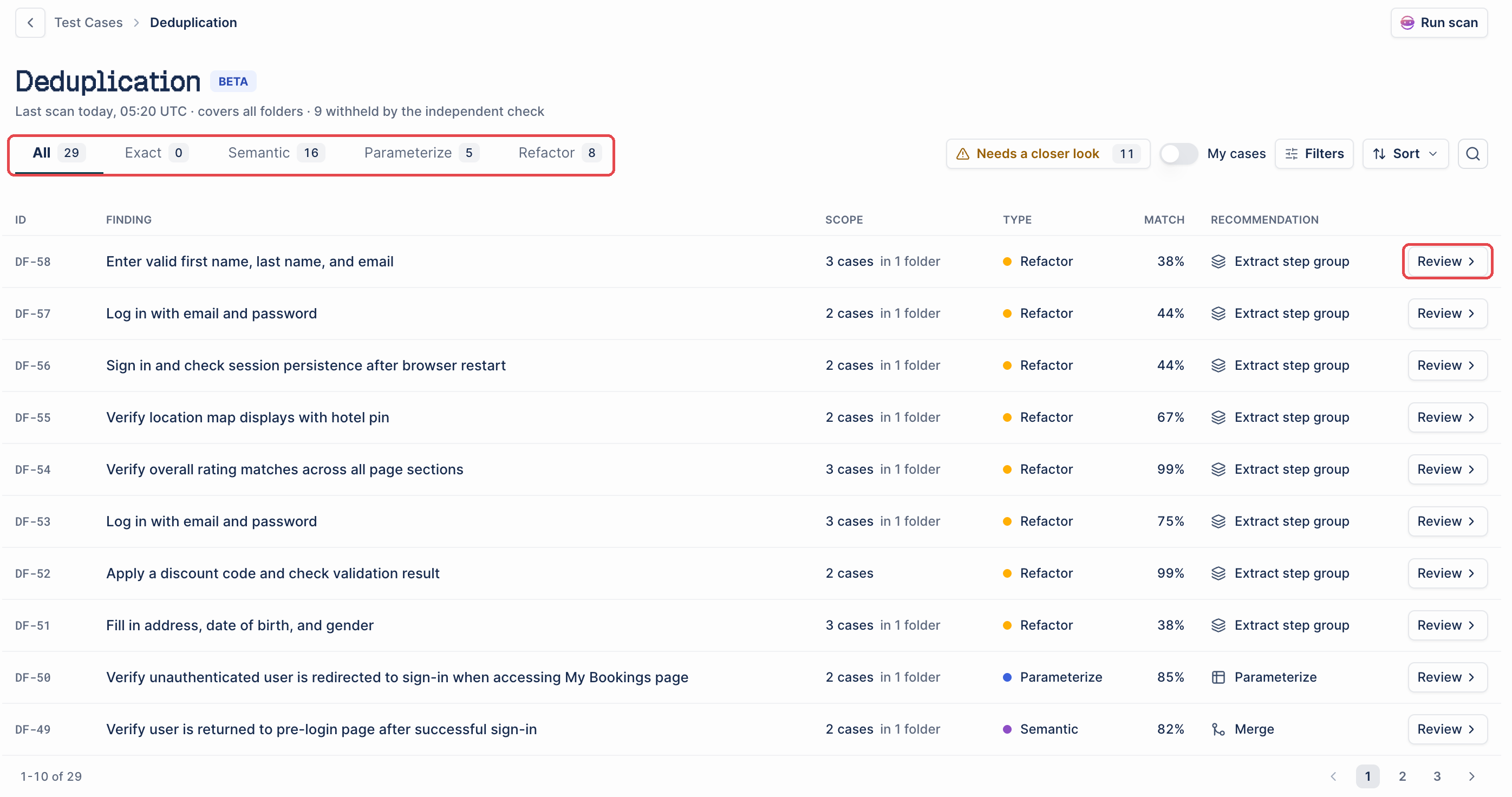Review finding DF-50
Screen dimensions: 1512x797
tap(1447, 677)
